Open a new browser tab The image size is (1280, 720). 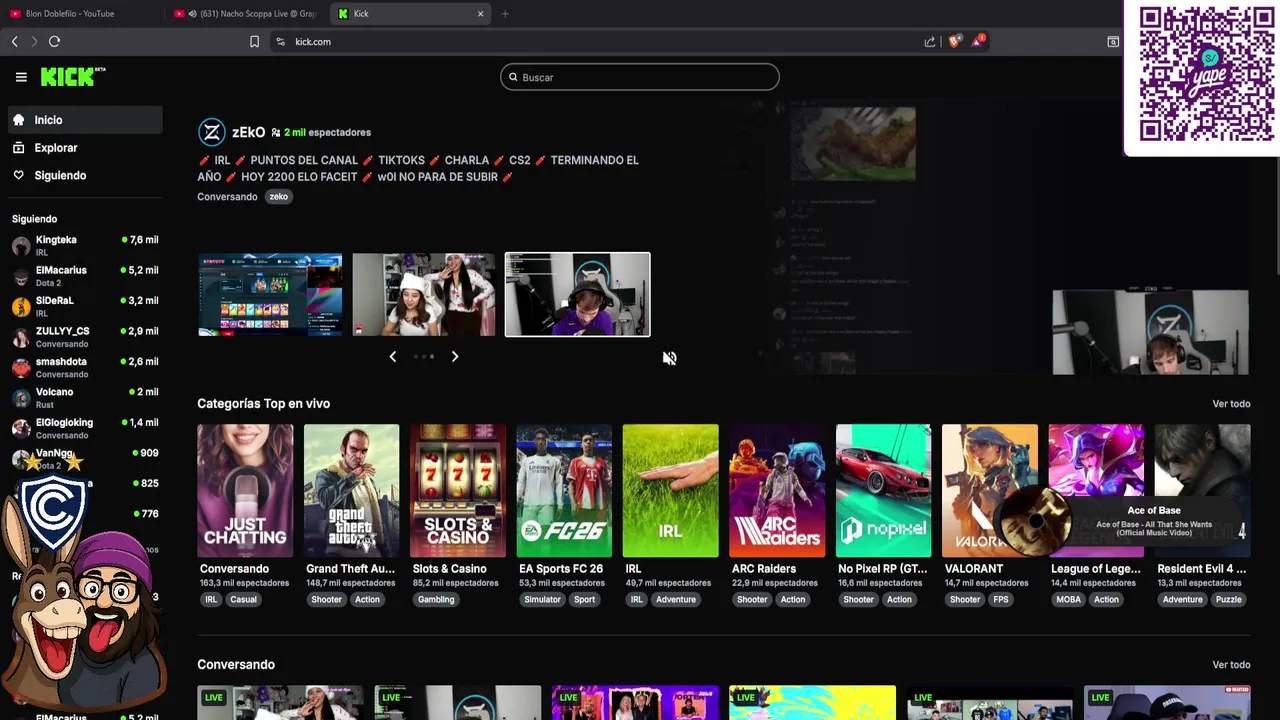pyautogui.click(x=505, y=14)
